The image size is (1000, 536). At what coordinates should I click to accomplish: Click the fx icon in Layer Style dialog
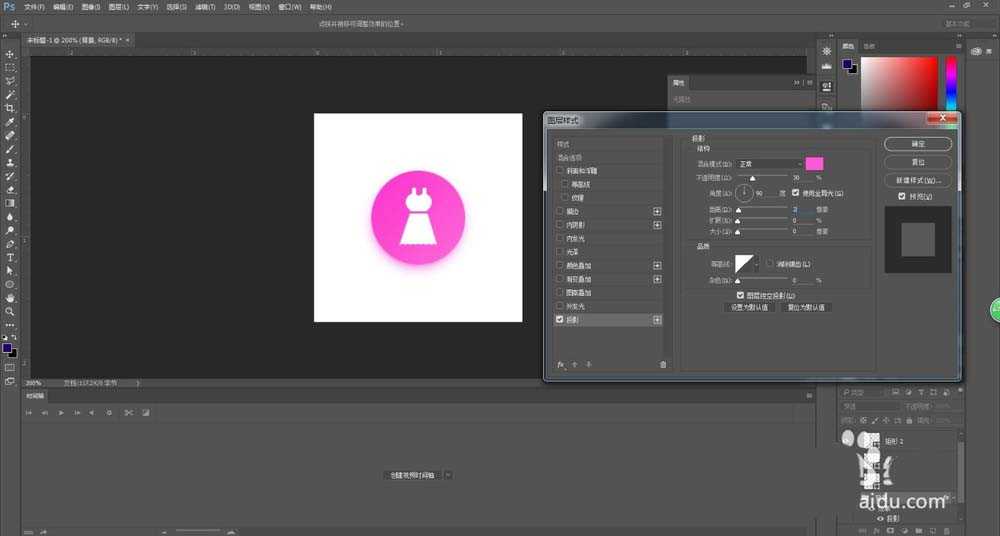point(561,365)
